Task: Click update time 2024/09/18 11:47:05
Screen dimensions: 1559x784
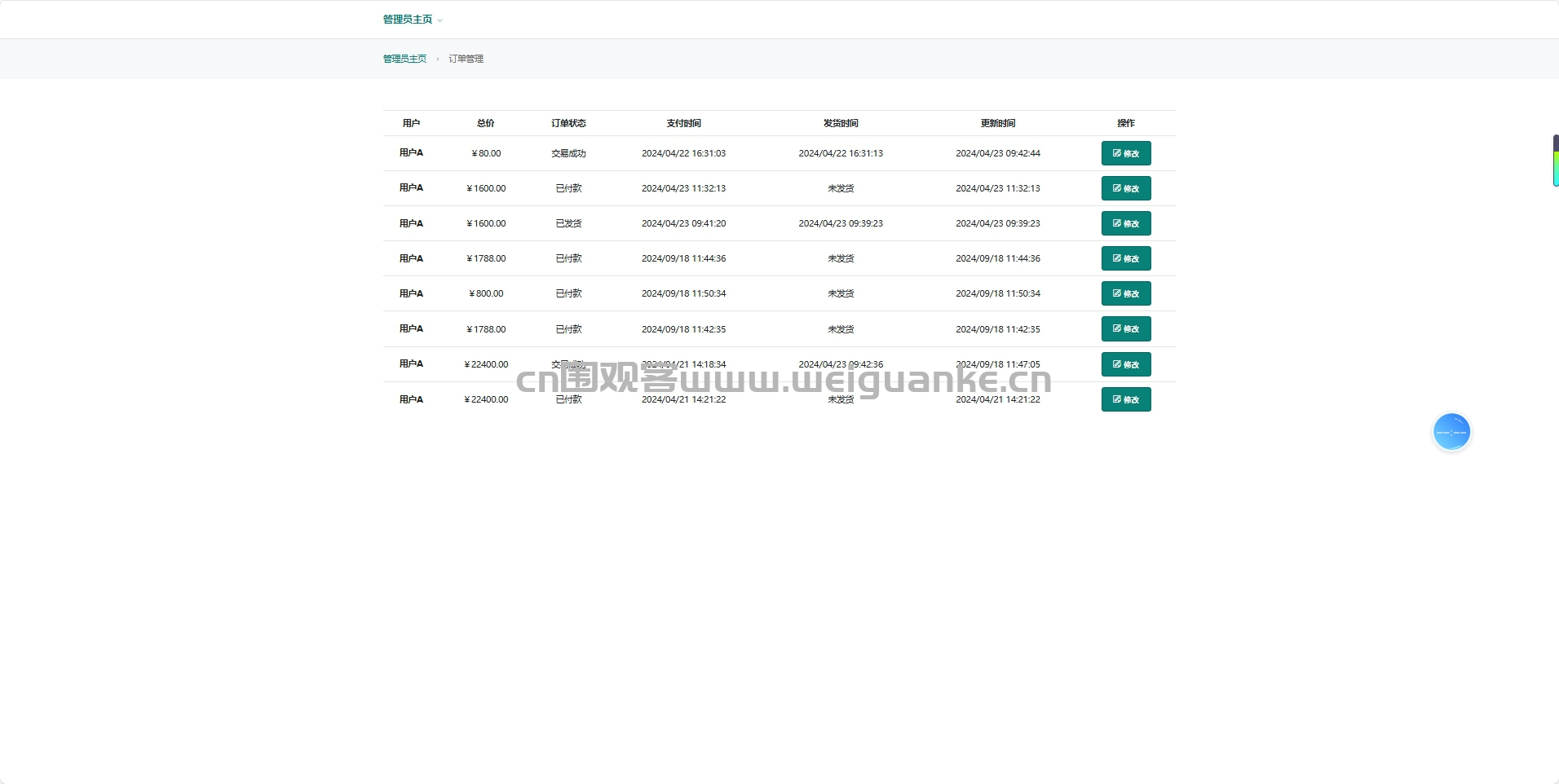Action: point(998,364)
